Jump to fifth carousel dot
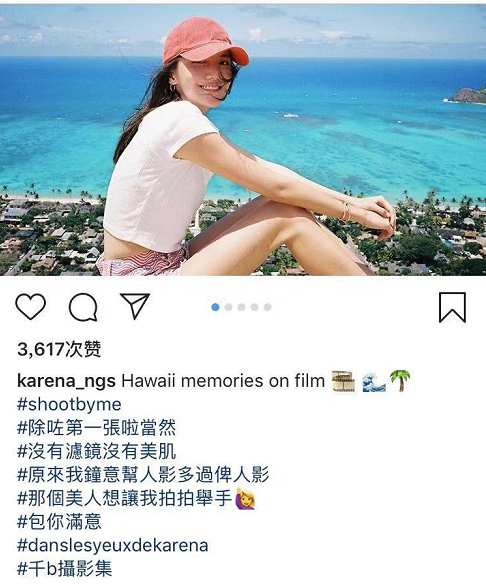This screenshot has height=587, width=486. pos(267,307)
